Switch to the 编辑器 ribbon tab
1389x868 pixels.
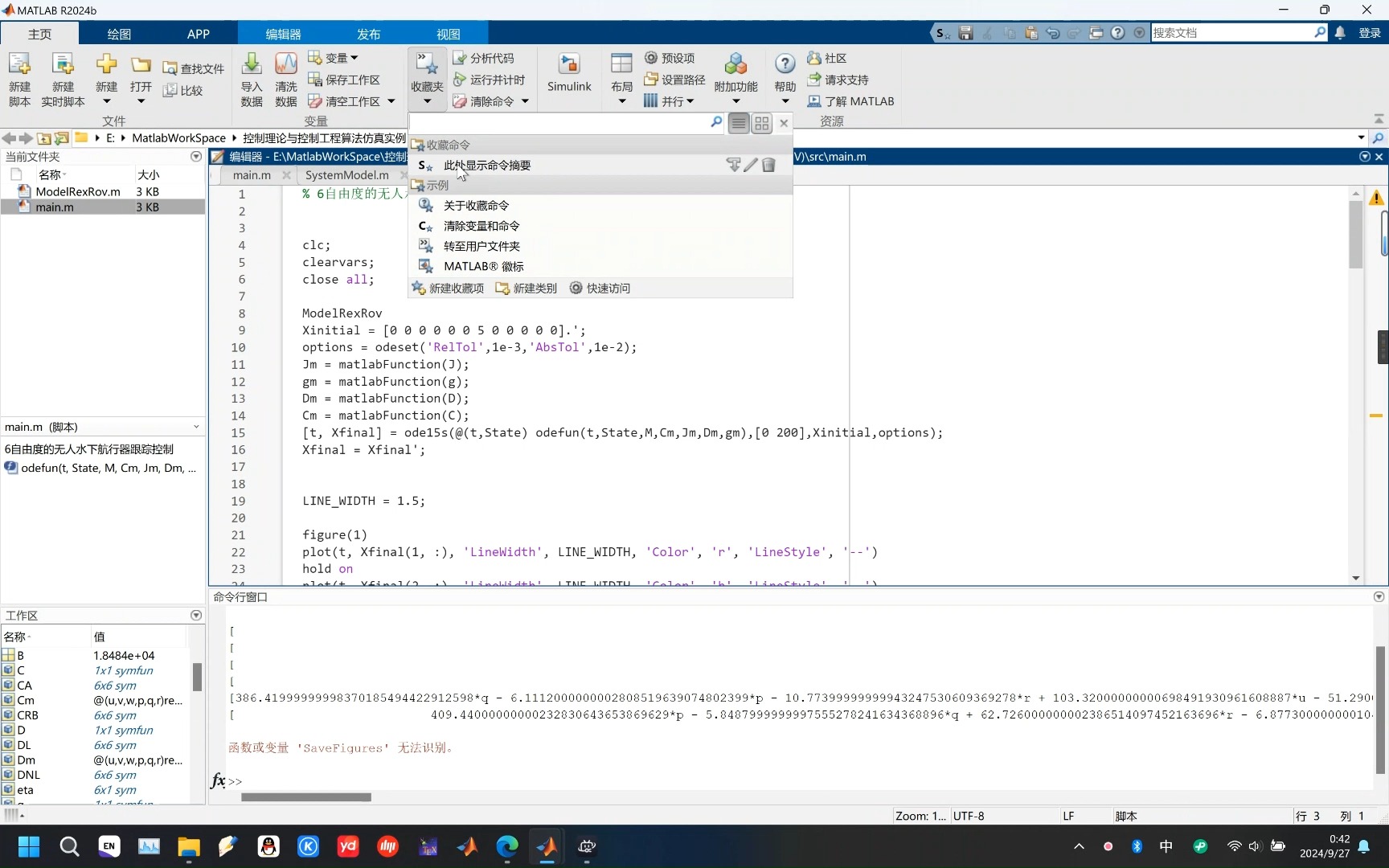283,34
